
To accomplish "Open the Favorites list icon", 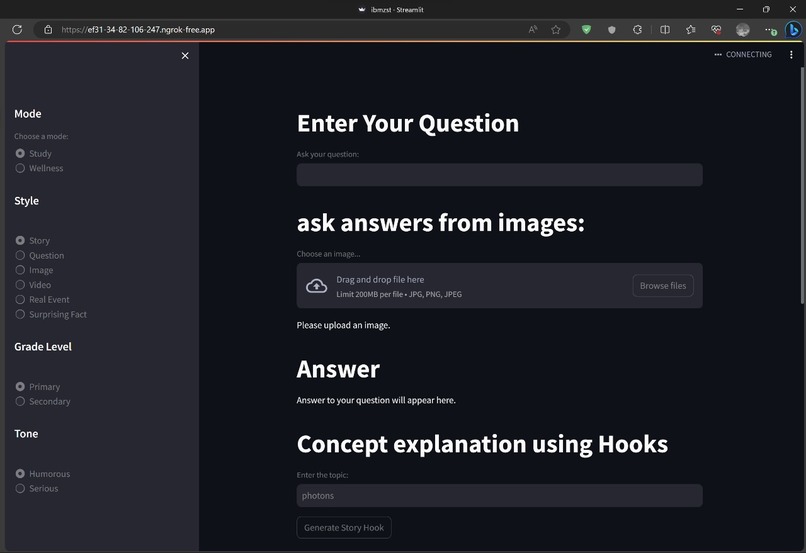I will pos(690,29).
